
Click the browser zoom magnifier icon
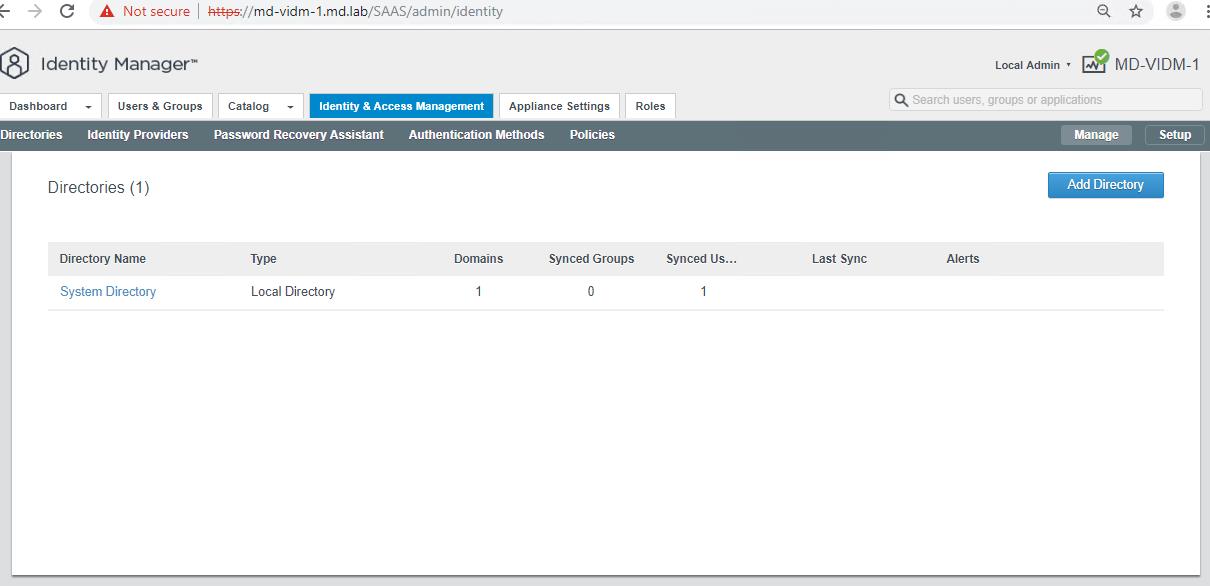[x=1104, y=12]
